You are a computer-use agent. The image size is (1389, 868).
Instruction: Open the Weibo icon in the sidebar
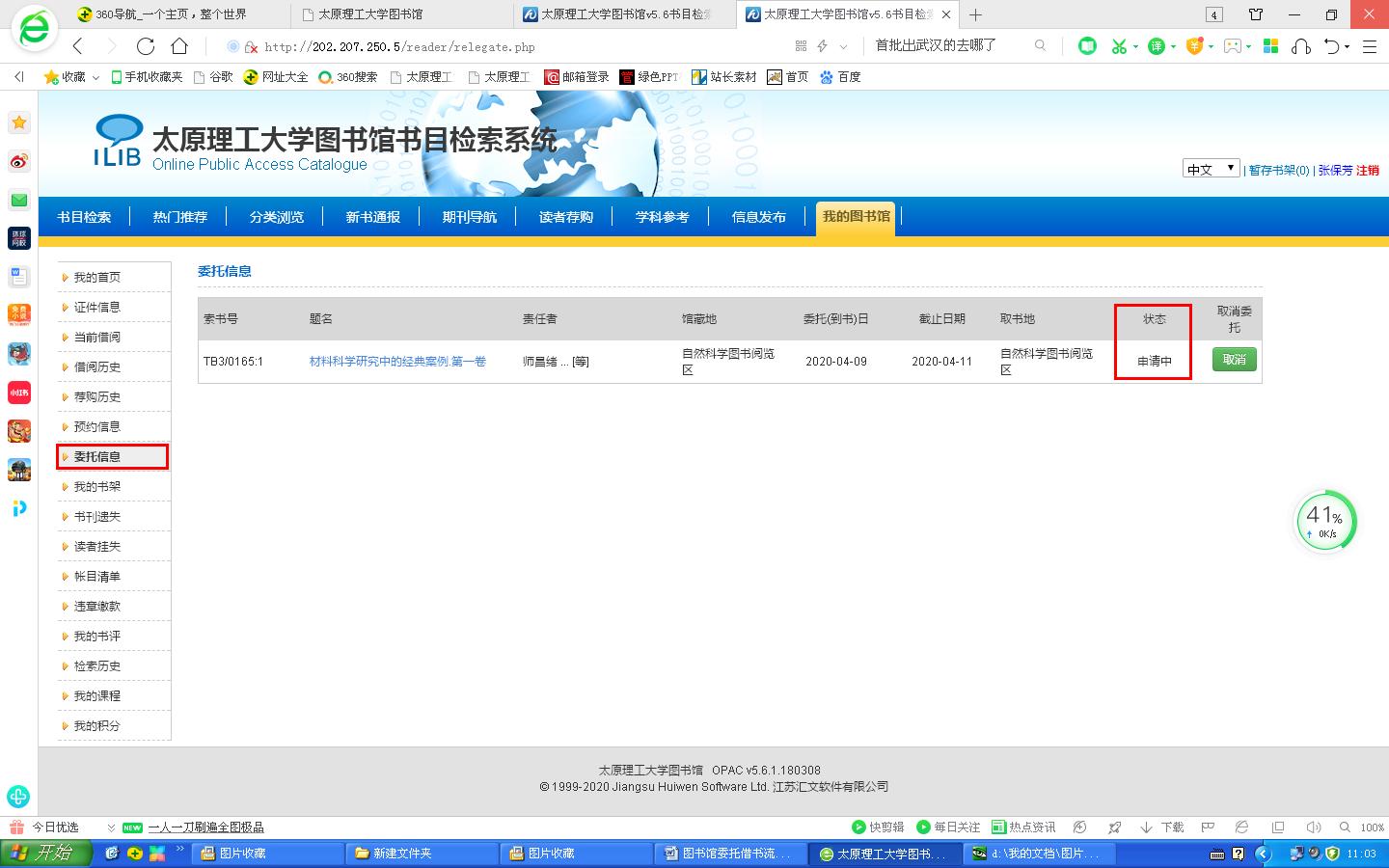[19, 161]
